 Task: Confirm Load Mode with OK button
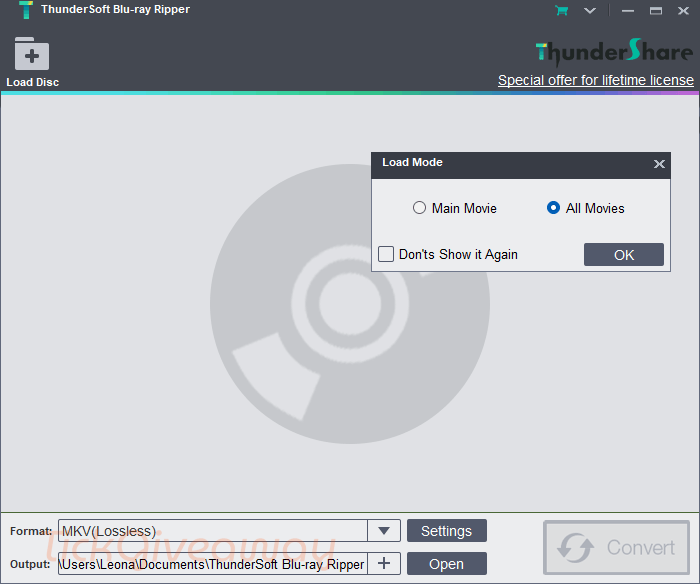624,254
